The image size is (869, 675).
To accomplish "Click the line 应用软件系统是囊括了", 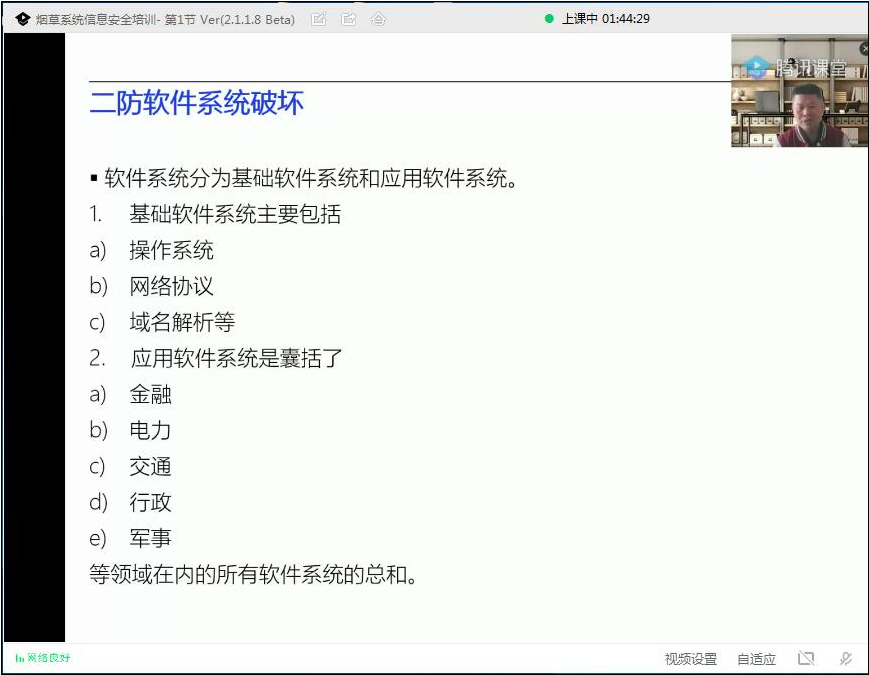I will [237, 359].
